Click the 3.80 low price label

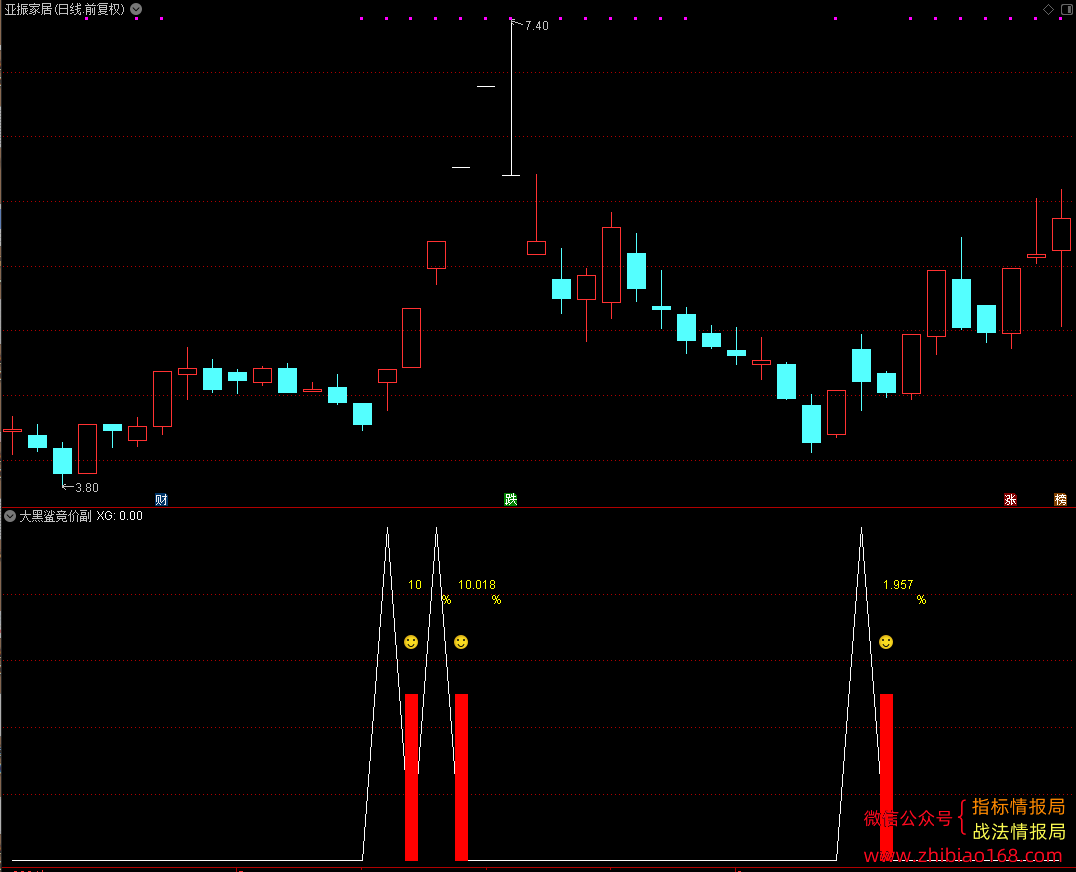[x=86, y=488]
